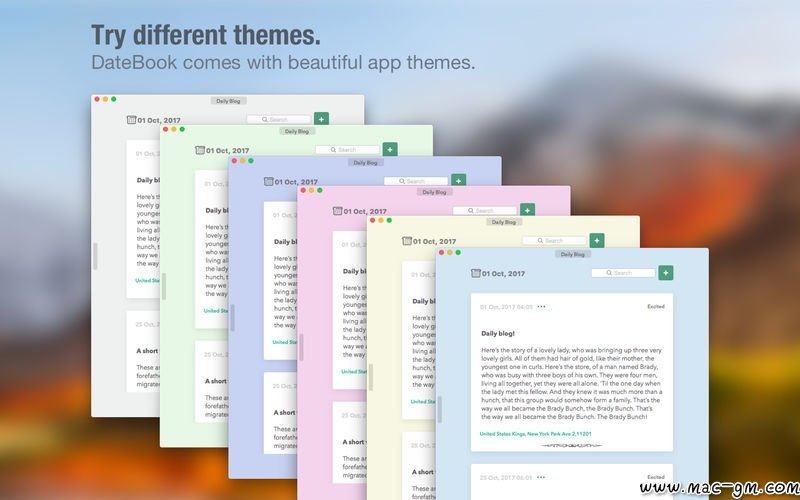Click the "Daily Blog" title of the pink window

(435, 192)
